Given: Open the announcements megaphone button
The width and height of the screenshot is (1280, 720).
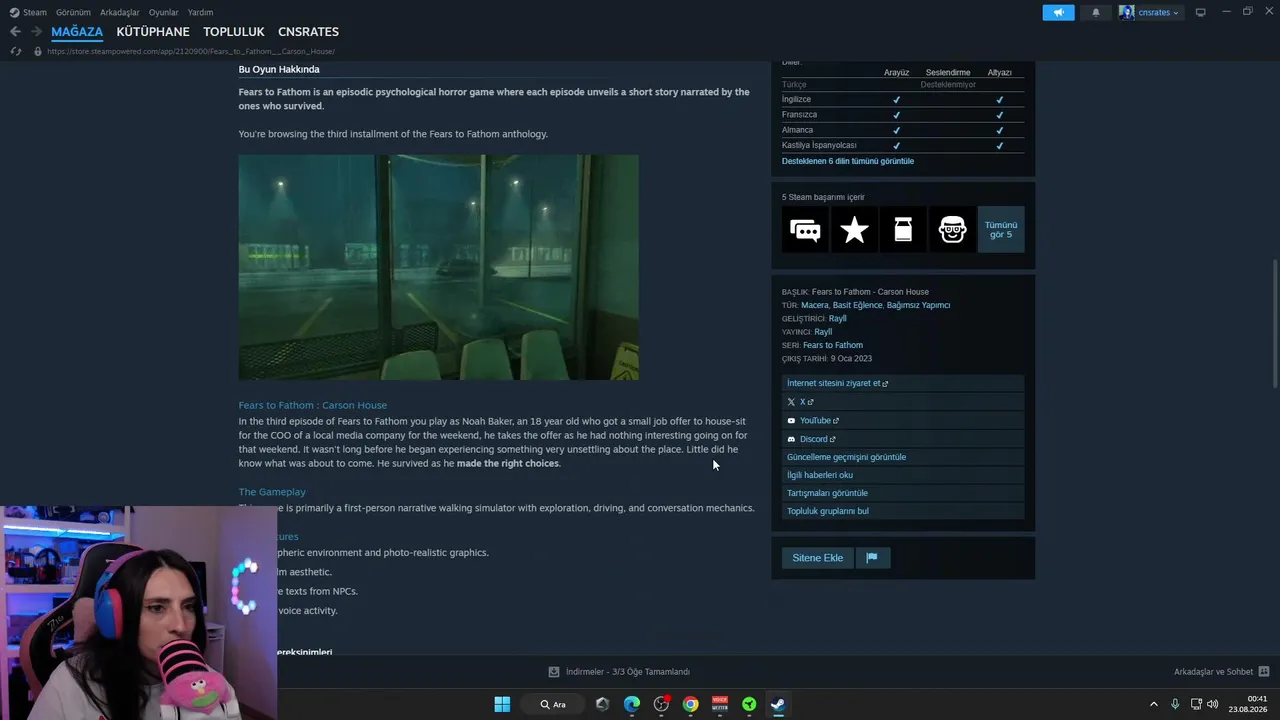Looking at the screenshot, I should click(x=1058, y=12).
